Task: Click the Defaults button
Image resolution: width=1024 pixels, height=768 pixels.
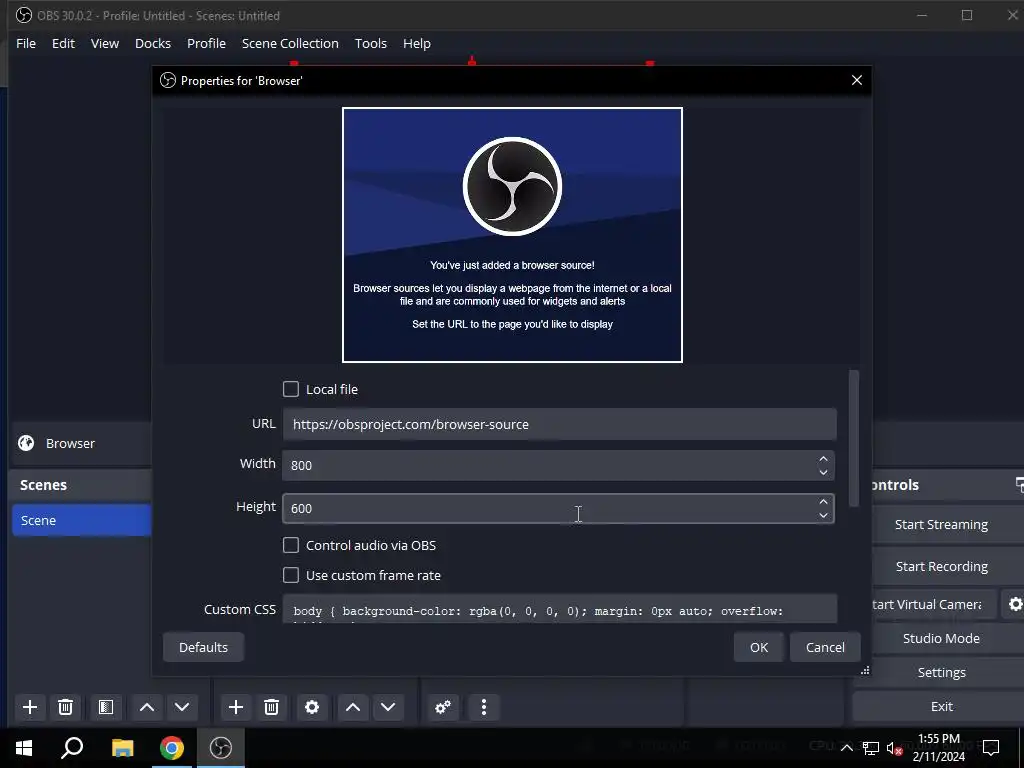Action: (203, 647)
